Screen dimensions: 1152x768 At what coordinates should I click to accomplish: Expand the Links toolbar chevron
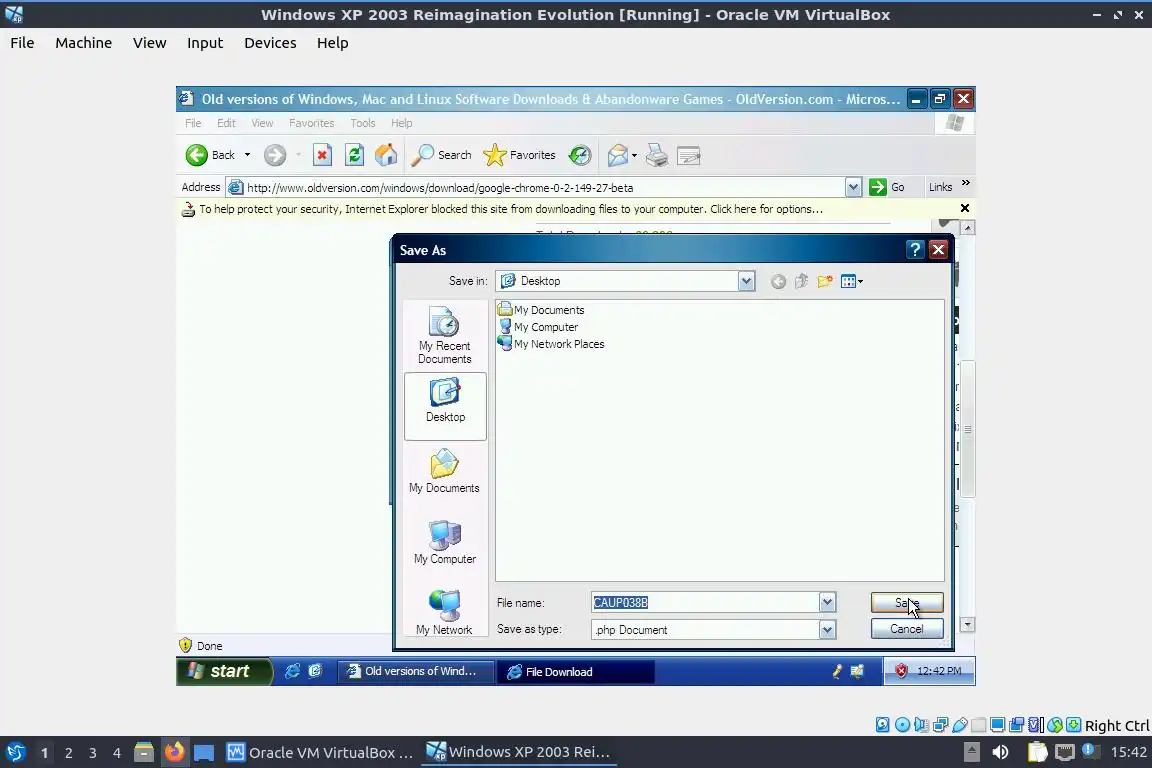pyautogui.click(x=966, y=183)
